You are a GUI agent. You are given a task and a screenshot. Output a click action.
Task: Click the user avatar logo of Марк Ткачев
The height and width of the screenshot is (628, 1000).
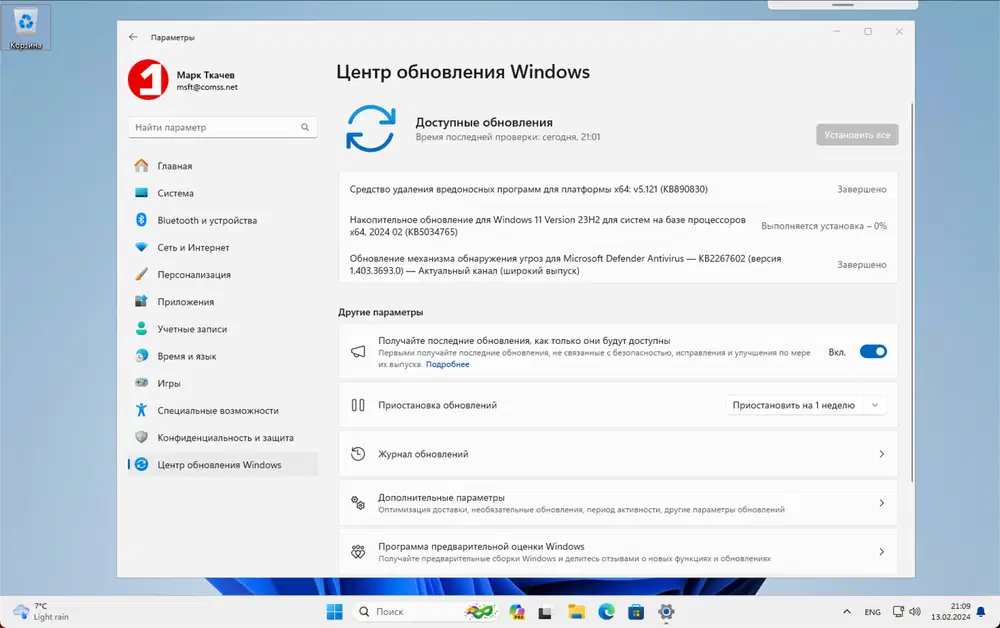click(148, 80)
